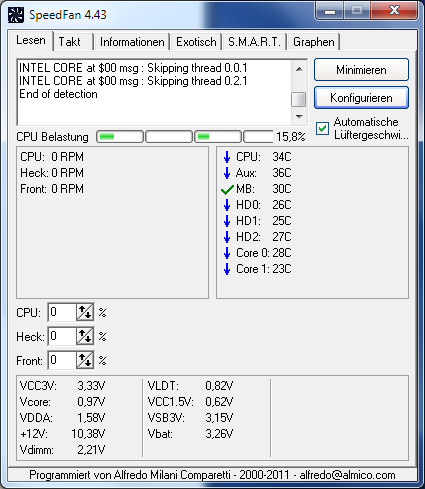The image size is (425, 489).
Task: Minimize the SpeedFan window from title bar
Action: (330, 11)
